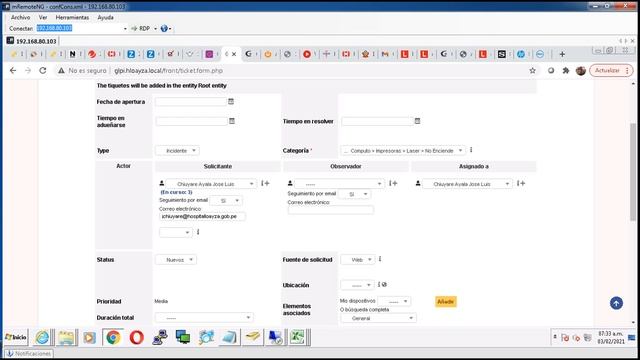Open the Tiempo en adueñarse calendar picker

[232, 121]
